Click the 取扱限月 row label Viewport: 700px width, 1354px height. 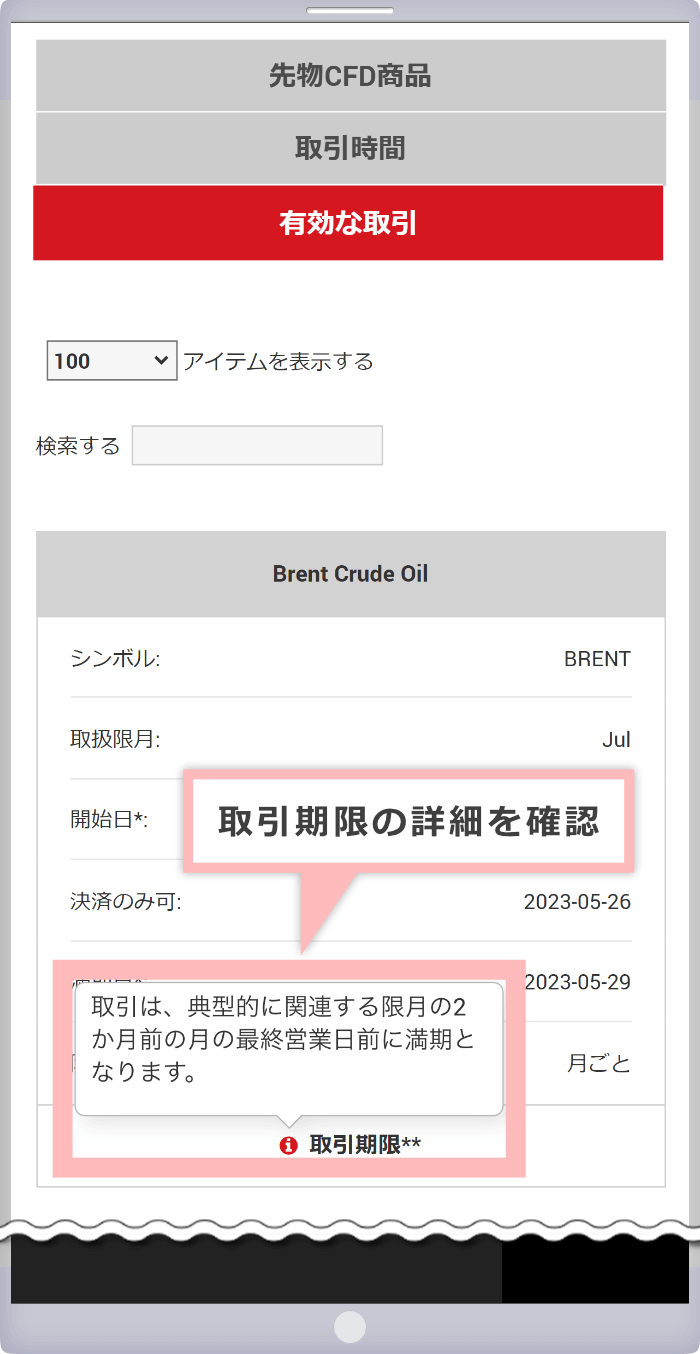[x=115, y=740]
